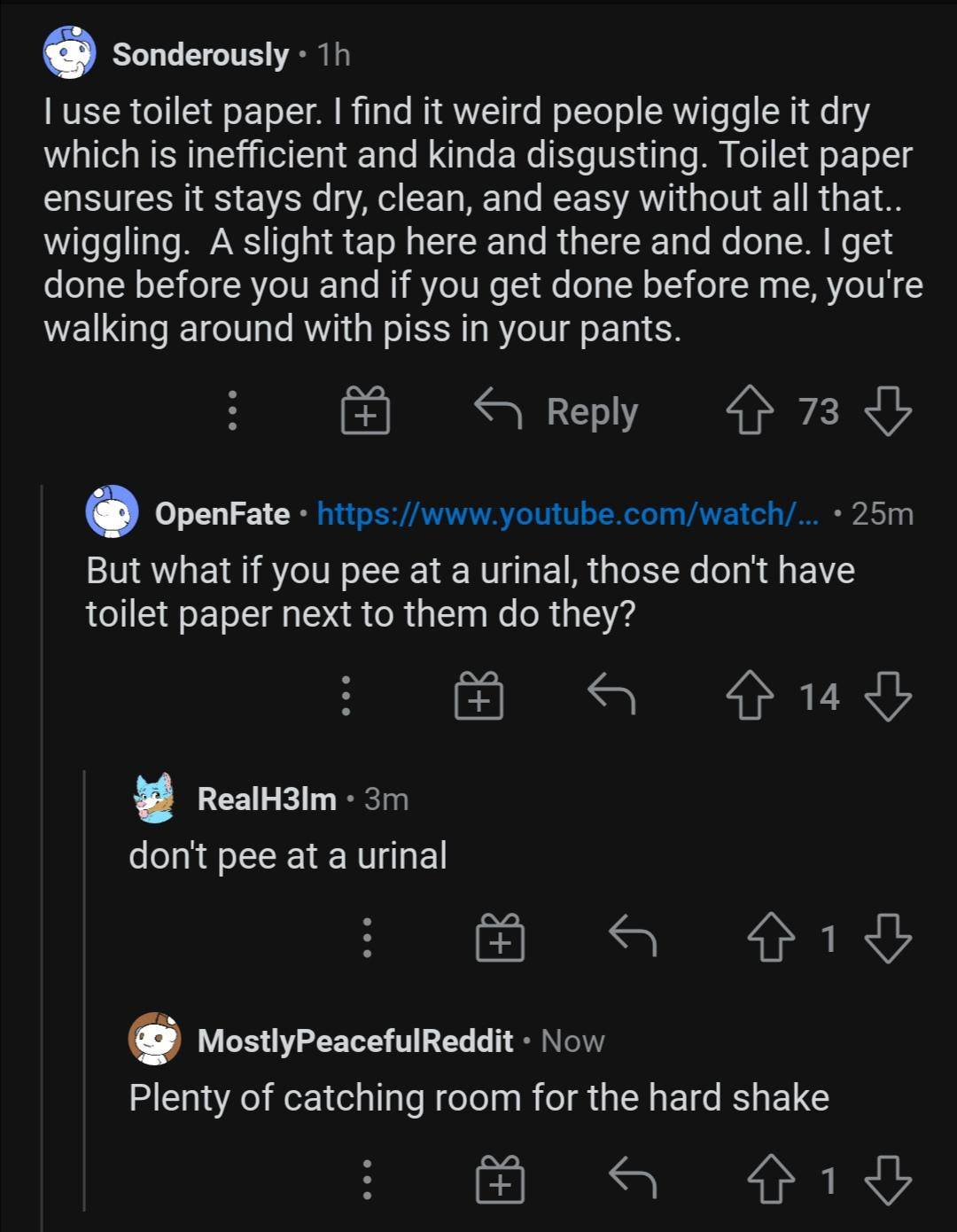Image resolution: width=957 pixels, height=1232 pixels.
Task: Give an award to Sonderously's comment
Action: point(364,409)
